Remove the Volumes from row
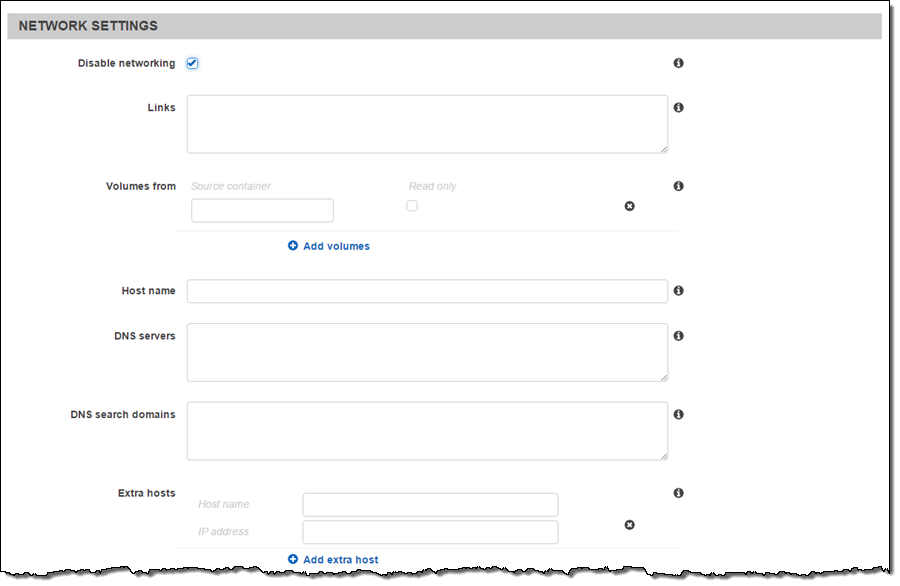This screenshot has width=900, height=586. [630, 206]
